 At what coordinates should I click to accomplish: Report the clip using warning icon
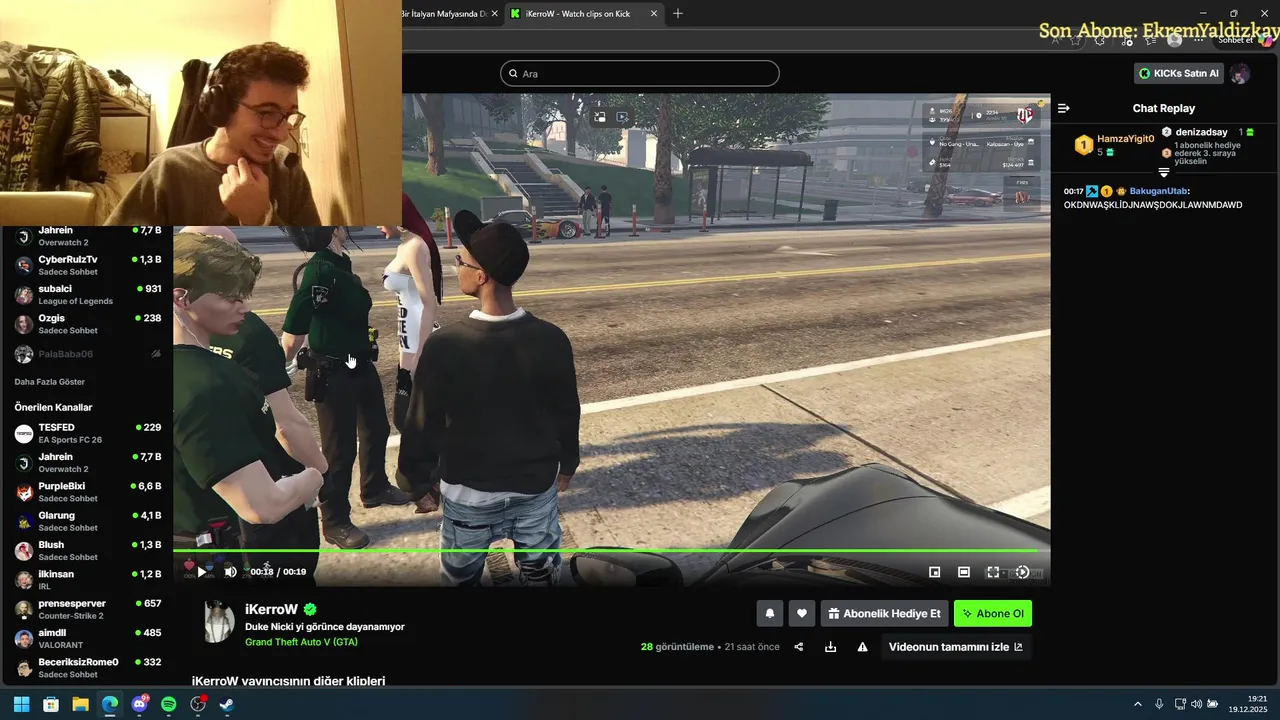pos(862,647)
